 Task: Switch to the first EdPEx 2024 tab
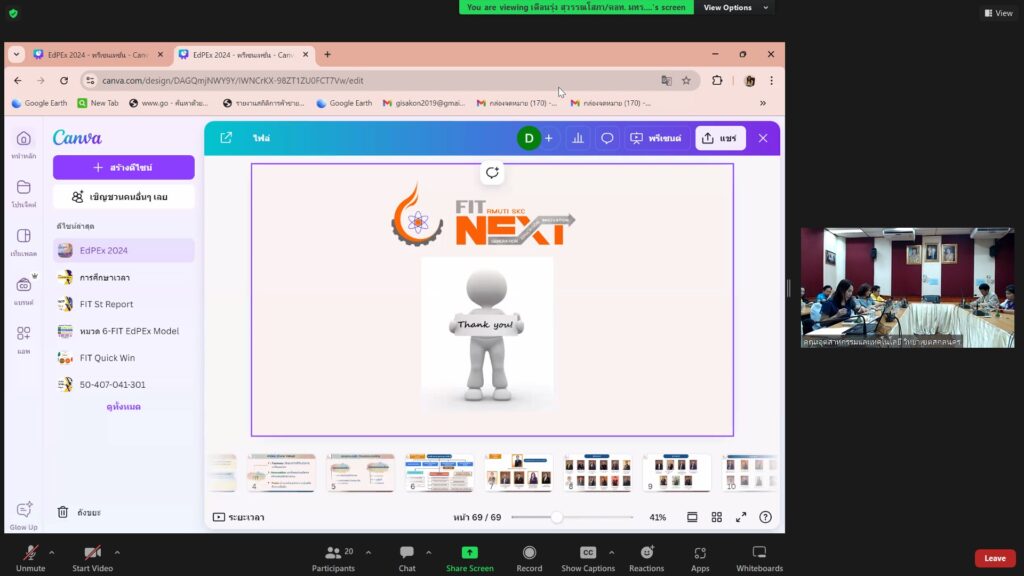pyautogui.click(x=90, y=54)
